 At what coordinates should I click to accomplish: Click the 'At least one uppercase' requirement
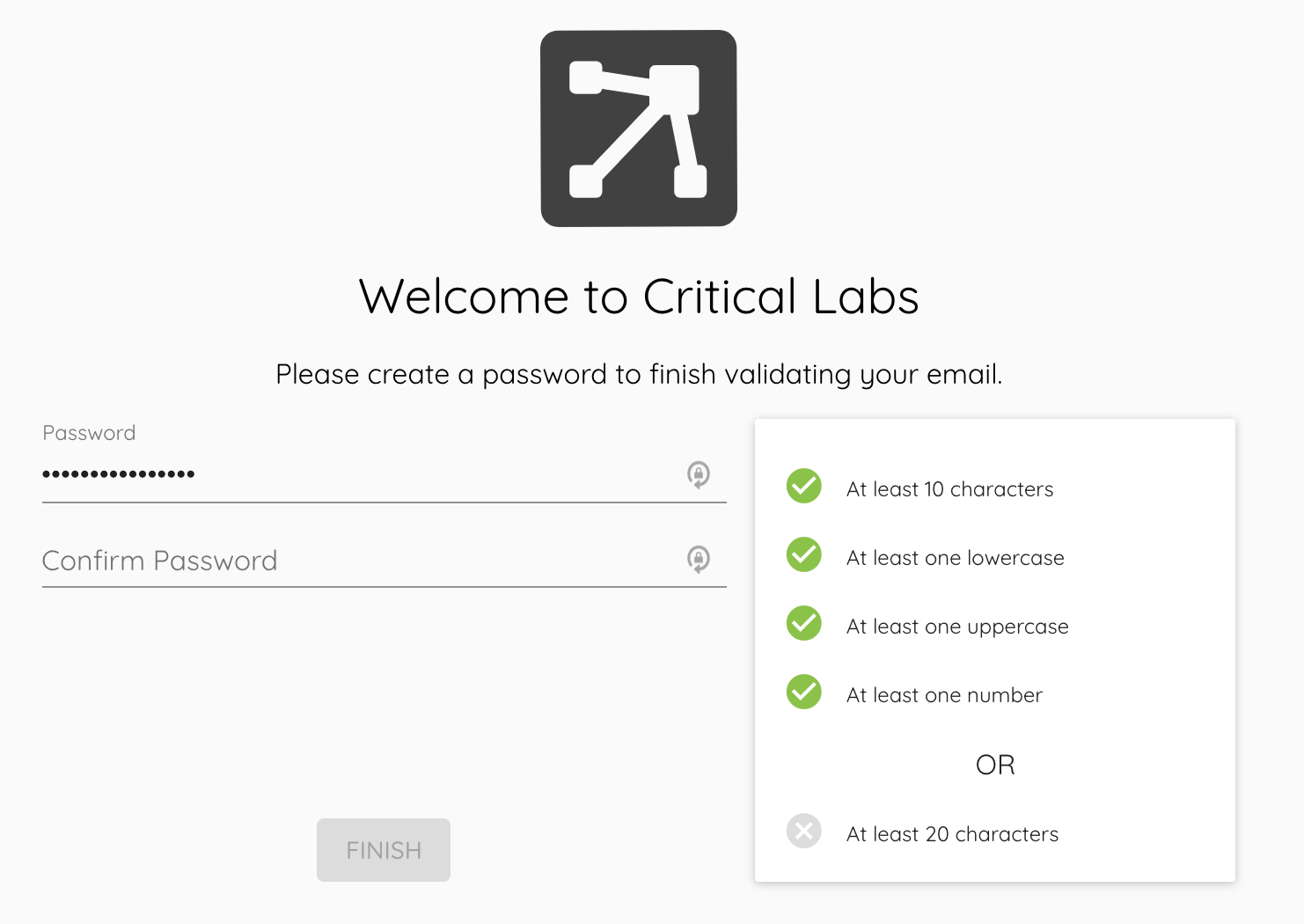coord(957,627)
